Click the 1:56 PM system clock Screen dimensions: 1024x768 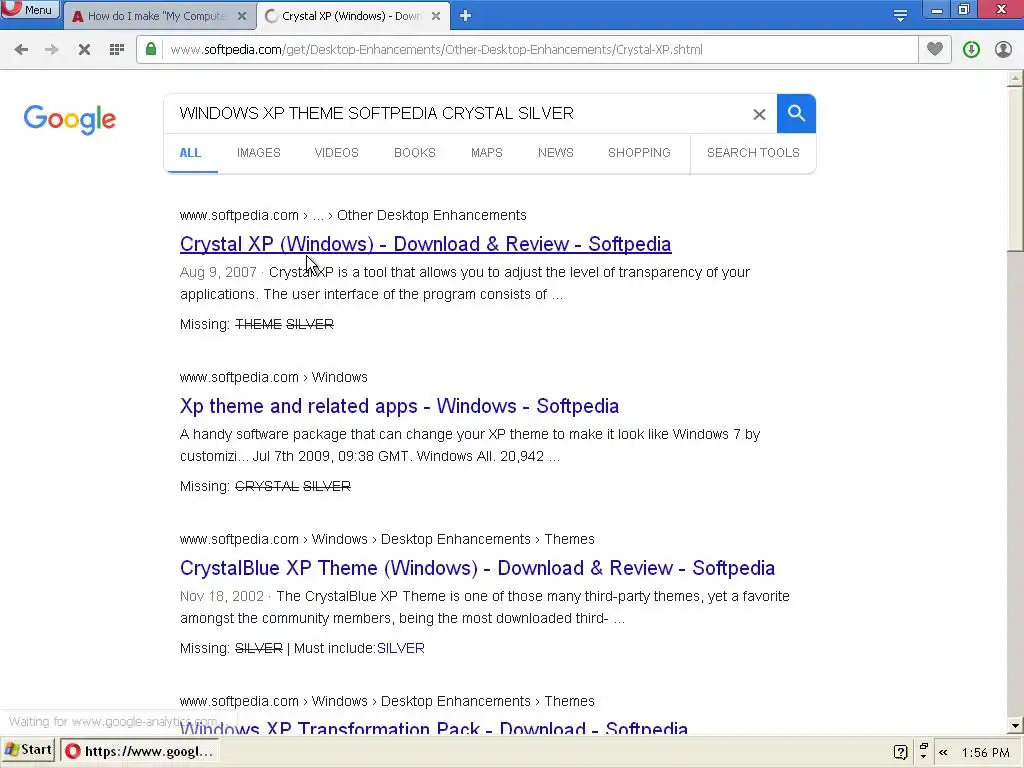(985, 753)
